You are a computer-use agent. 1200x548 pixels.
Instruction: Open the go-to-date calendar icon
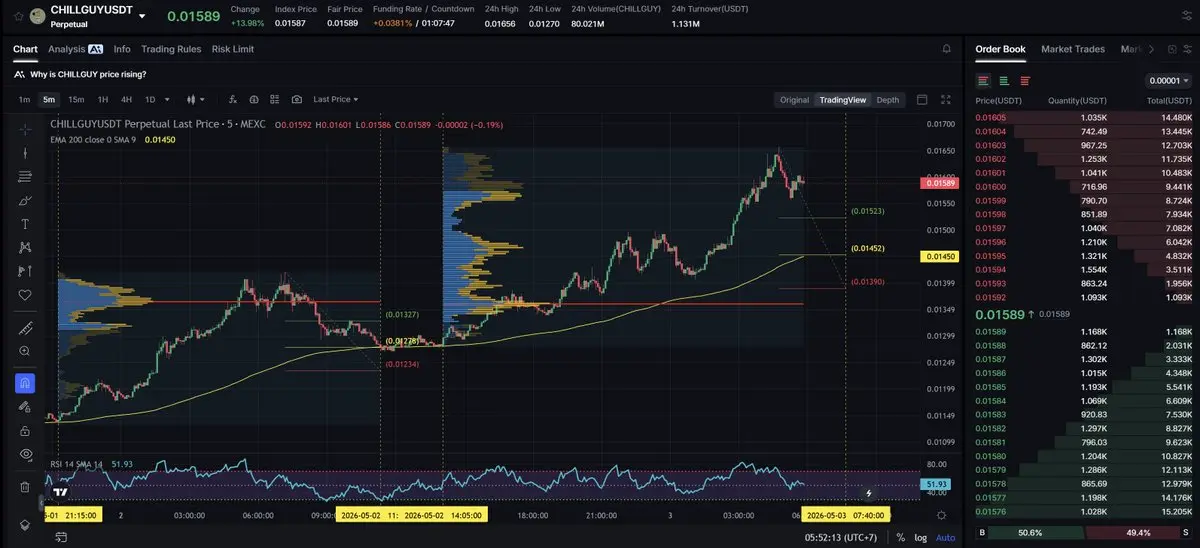click(59, 537)
